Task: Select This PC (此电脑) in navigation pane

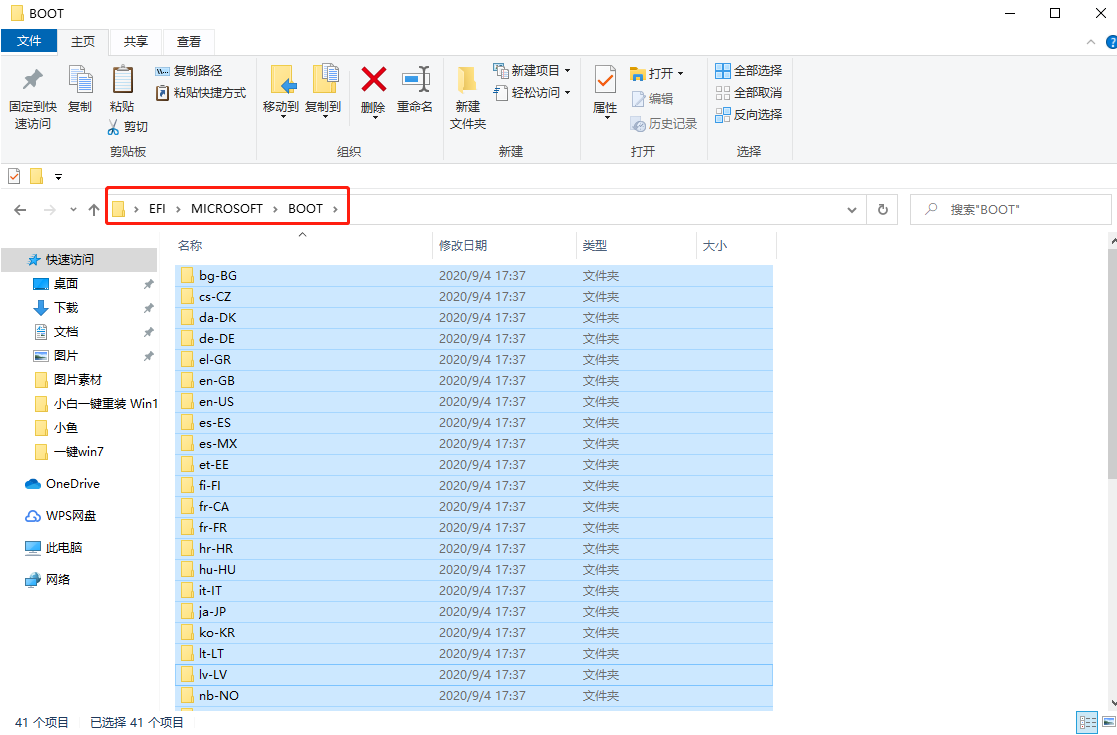Action: click(x=64, y=548)
